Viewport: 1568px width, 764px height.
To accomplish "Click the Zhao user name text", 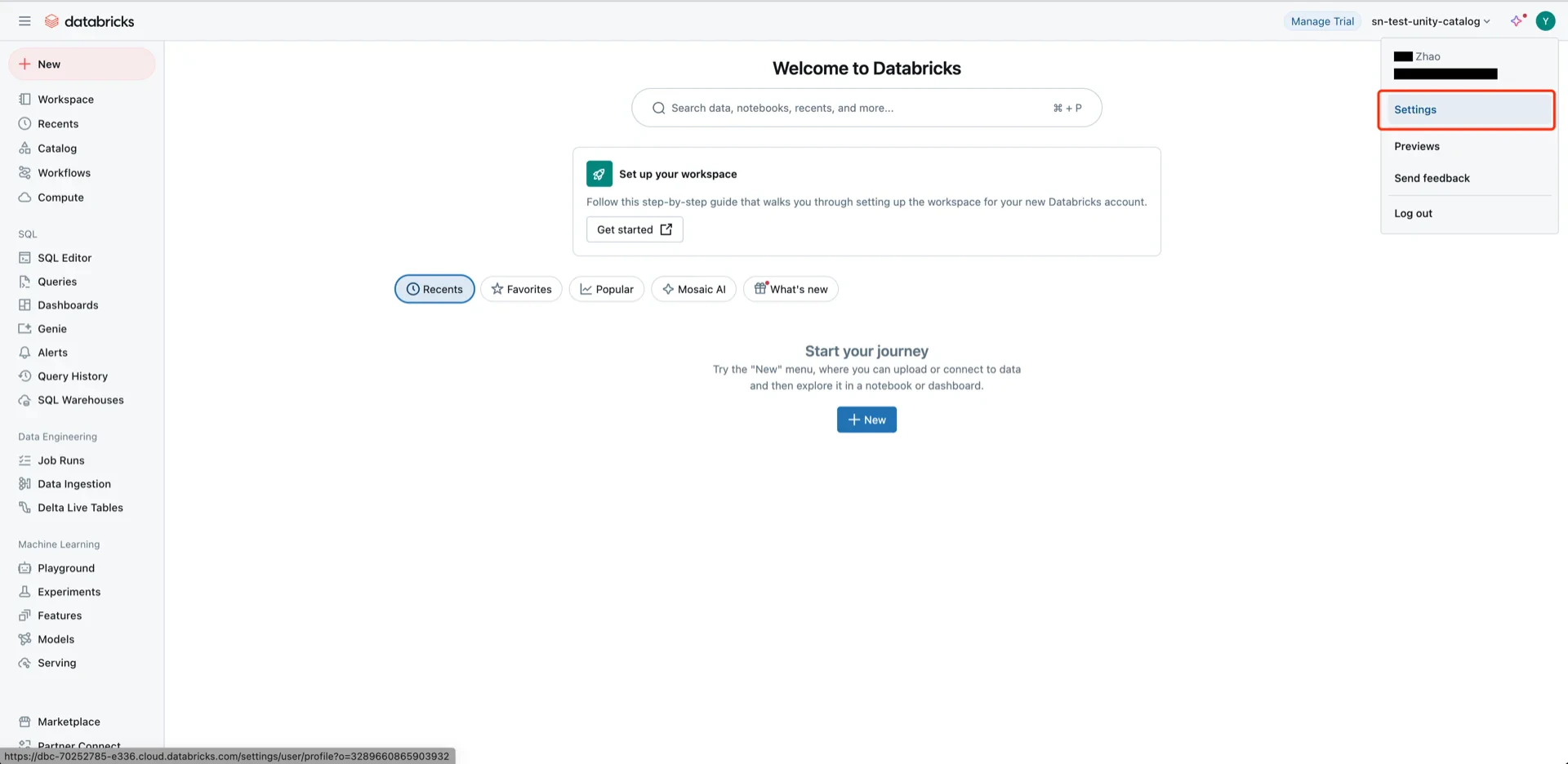I will click(x=1428, y=56).
